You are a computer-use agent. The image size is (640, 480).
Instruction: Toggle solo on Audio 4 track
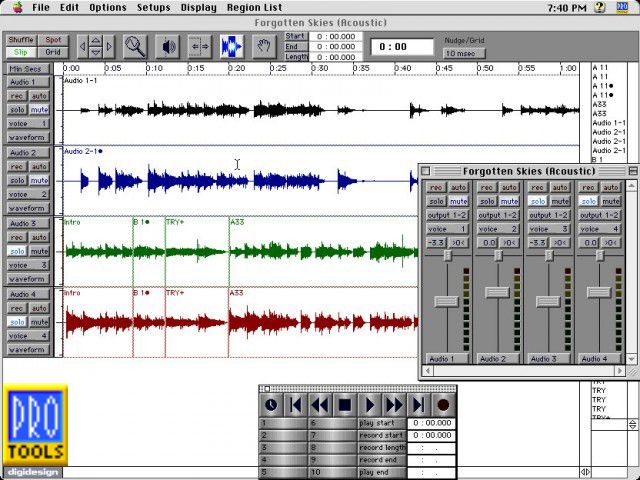[17, 322]
